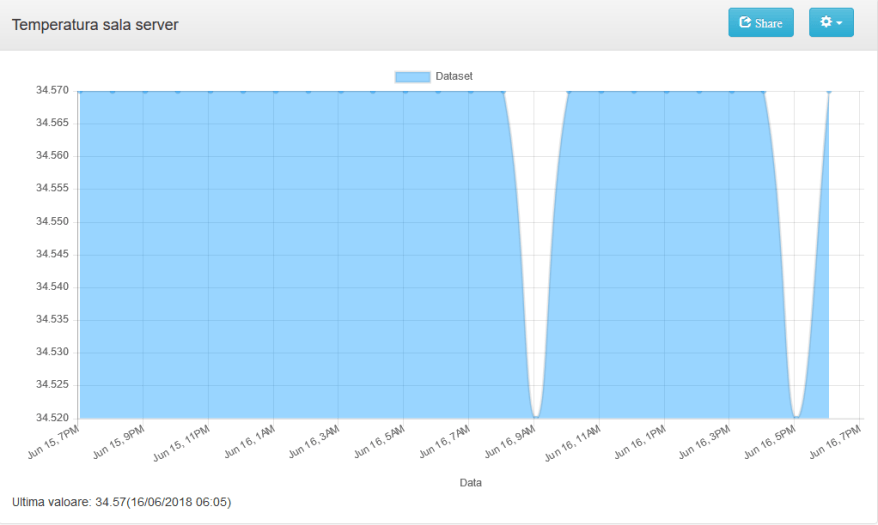Click the chart dip minimum near Jun 16, 5PM

[796, 416]
